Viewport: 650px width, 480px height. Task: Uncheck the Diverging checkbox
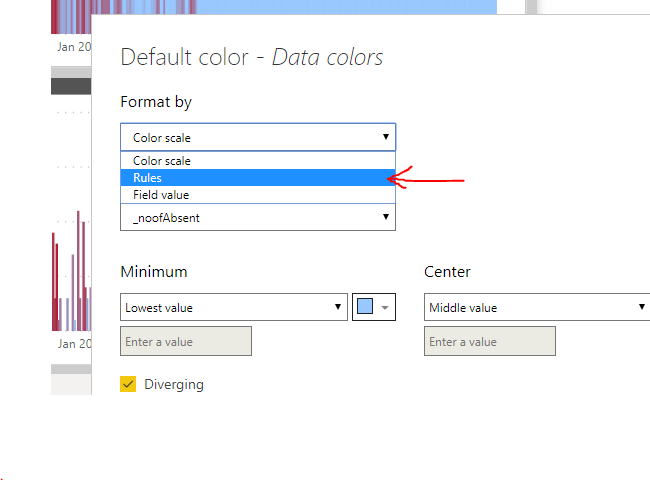(x=128, y=384)
